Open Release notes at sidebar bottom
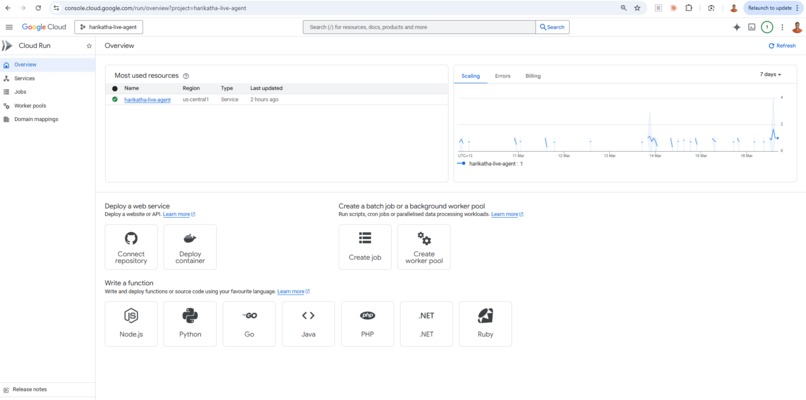The width and height of the screenshot is (806, 400). tap(47, 390)
